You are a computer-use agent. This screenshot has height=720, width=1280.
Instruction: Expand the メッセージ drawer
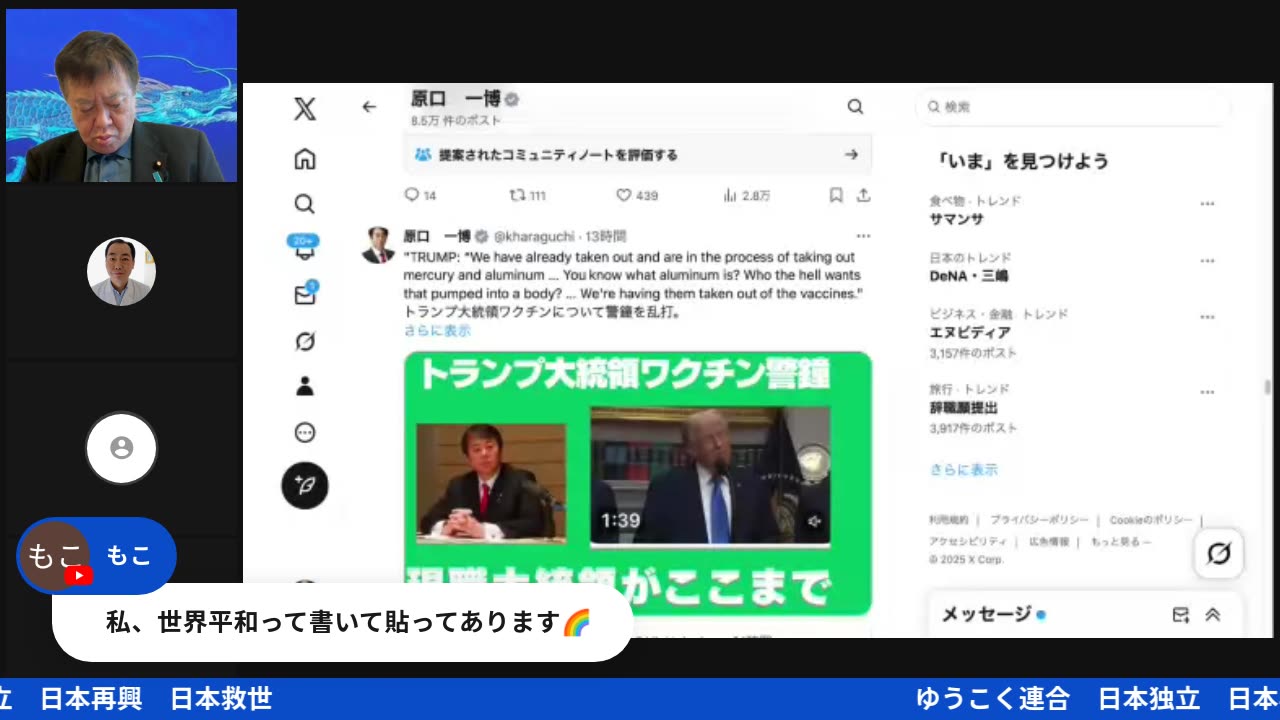click(1213, 615)
